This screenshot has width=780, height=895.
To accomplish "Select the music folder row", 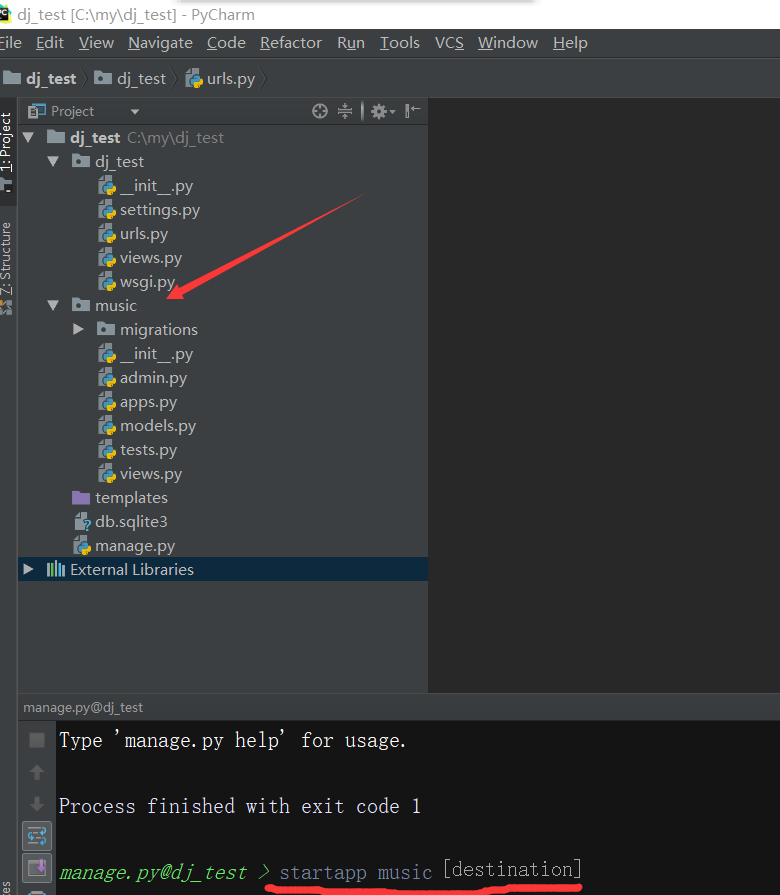I will pyautogui.click(x=223, y=306).
